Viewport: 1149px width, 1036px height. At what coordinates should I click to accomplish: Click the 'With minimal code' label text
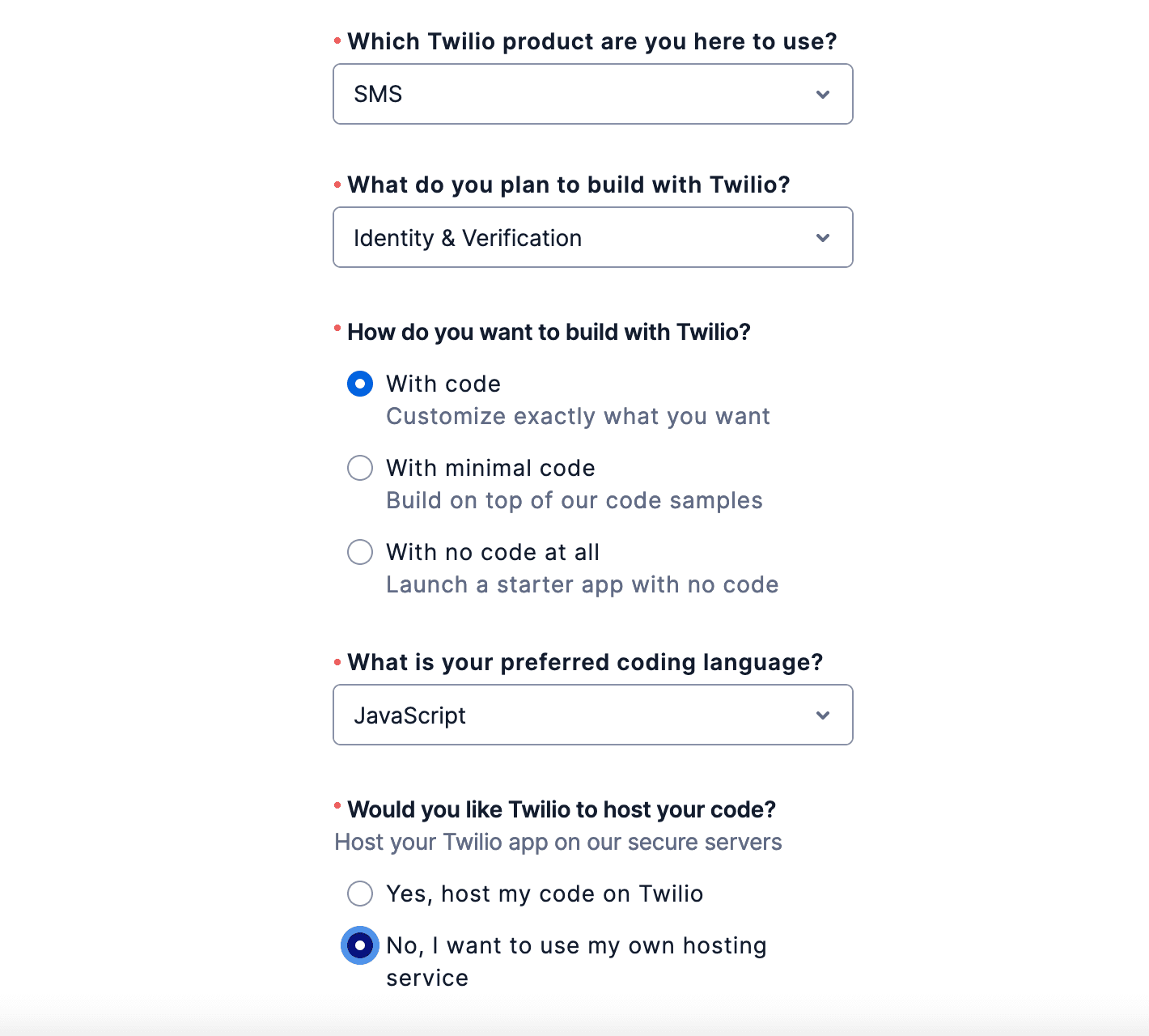(490, 468)
